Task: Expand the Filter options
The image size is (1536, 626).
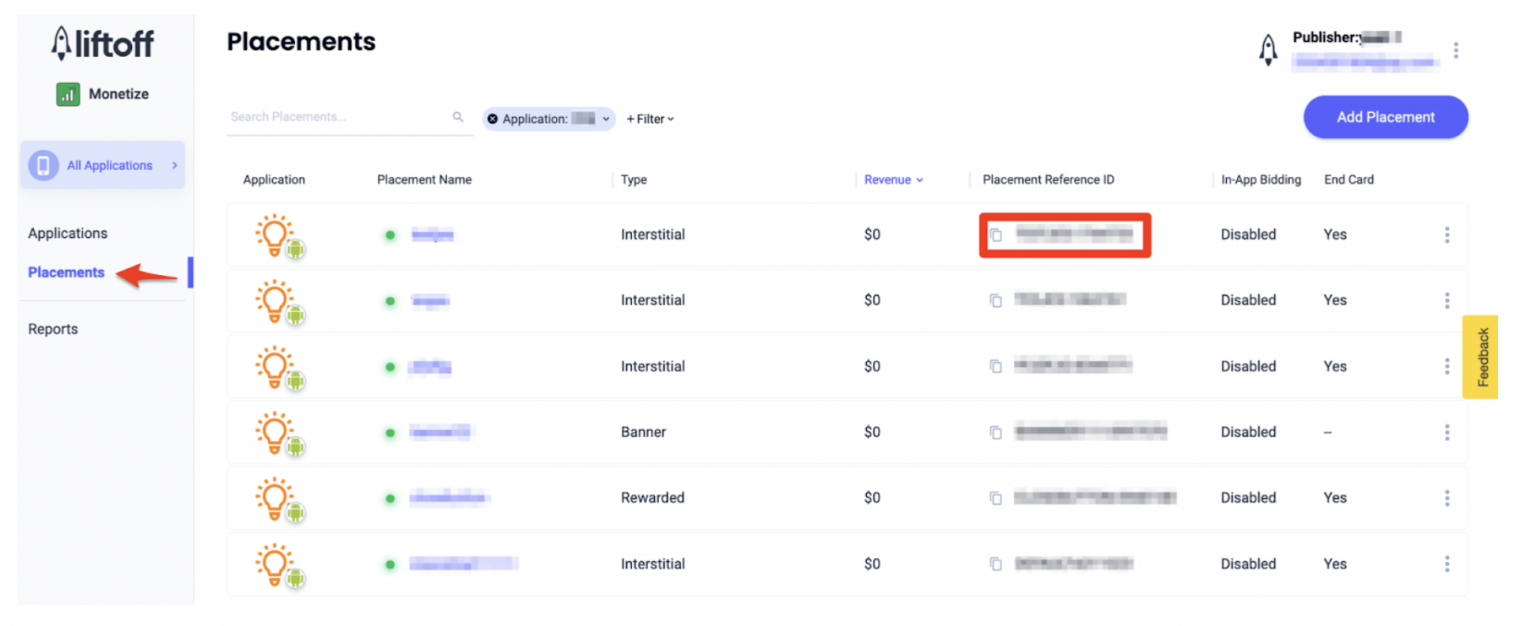Action: point(650,118)
